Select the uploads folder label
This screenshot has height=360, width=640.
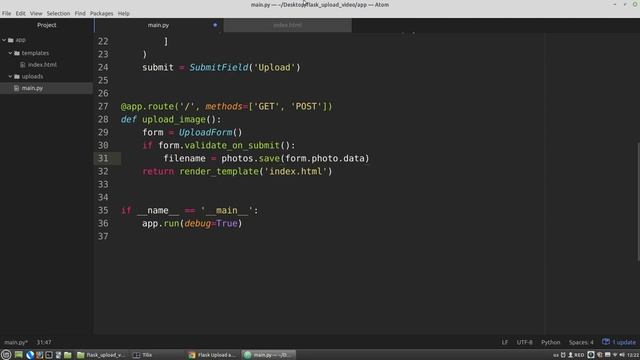pos(32,76)
